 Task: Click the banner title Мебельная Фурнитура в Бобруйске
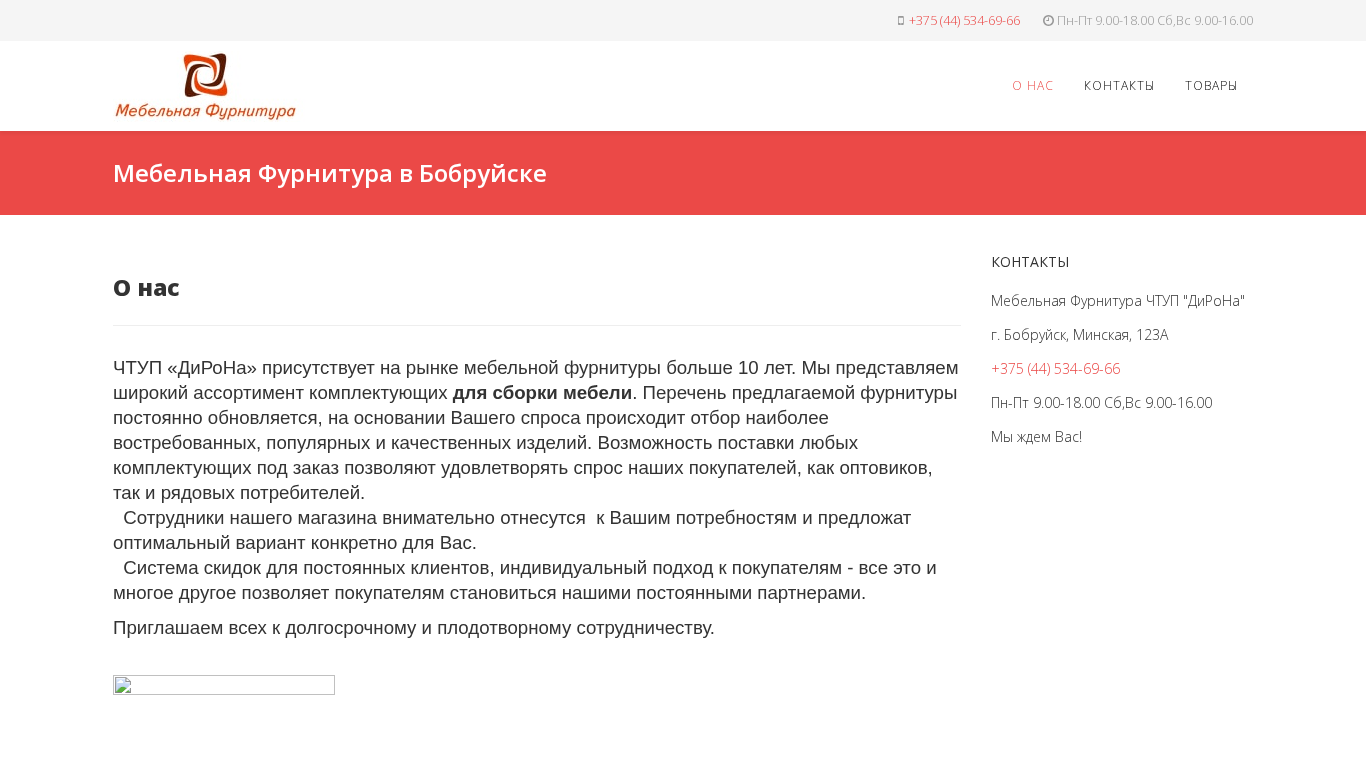point(330,173)
